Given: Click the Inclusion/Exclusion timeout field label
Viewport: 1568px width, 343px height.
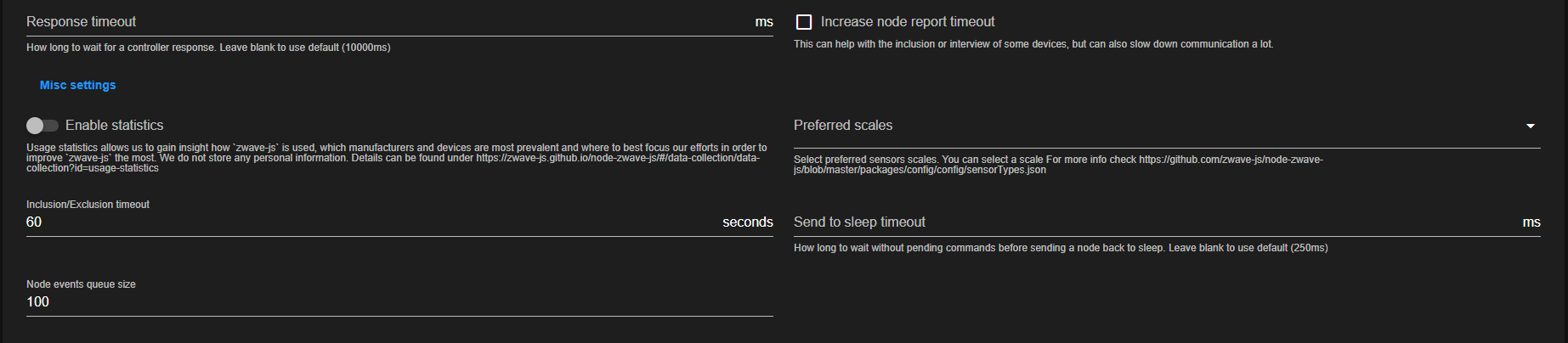Looking at the screenshot, I should point(88,205).
